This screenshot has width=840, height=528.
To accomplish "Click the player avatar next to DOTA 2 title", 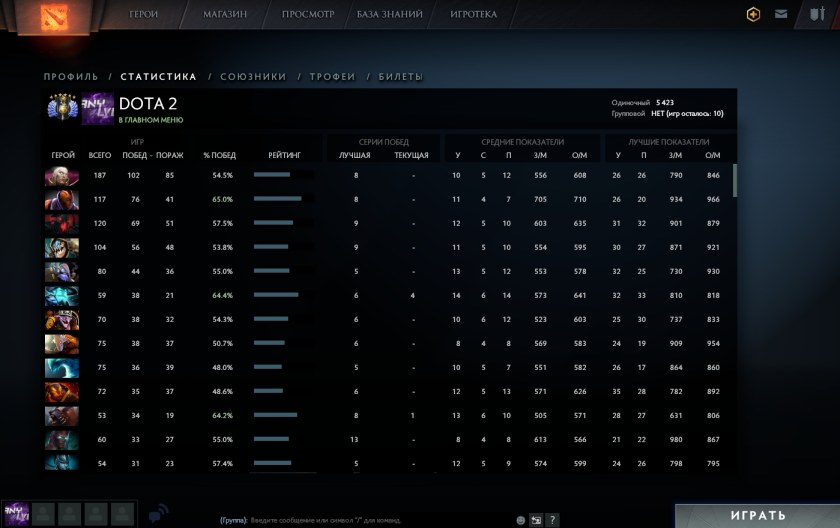I will (98, 108).
